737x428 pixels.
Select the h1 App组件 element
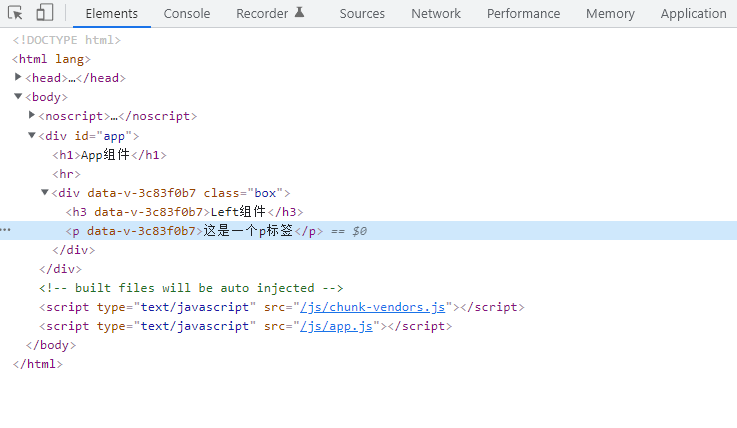(x=110, y=155)
